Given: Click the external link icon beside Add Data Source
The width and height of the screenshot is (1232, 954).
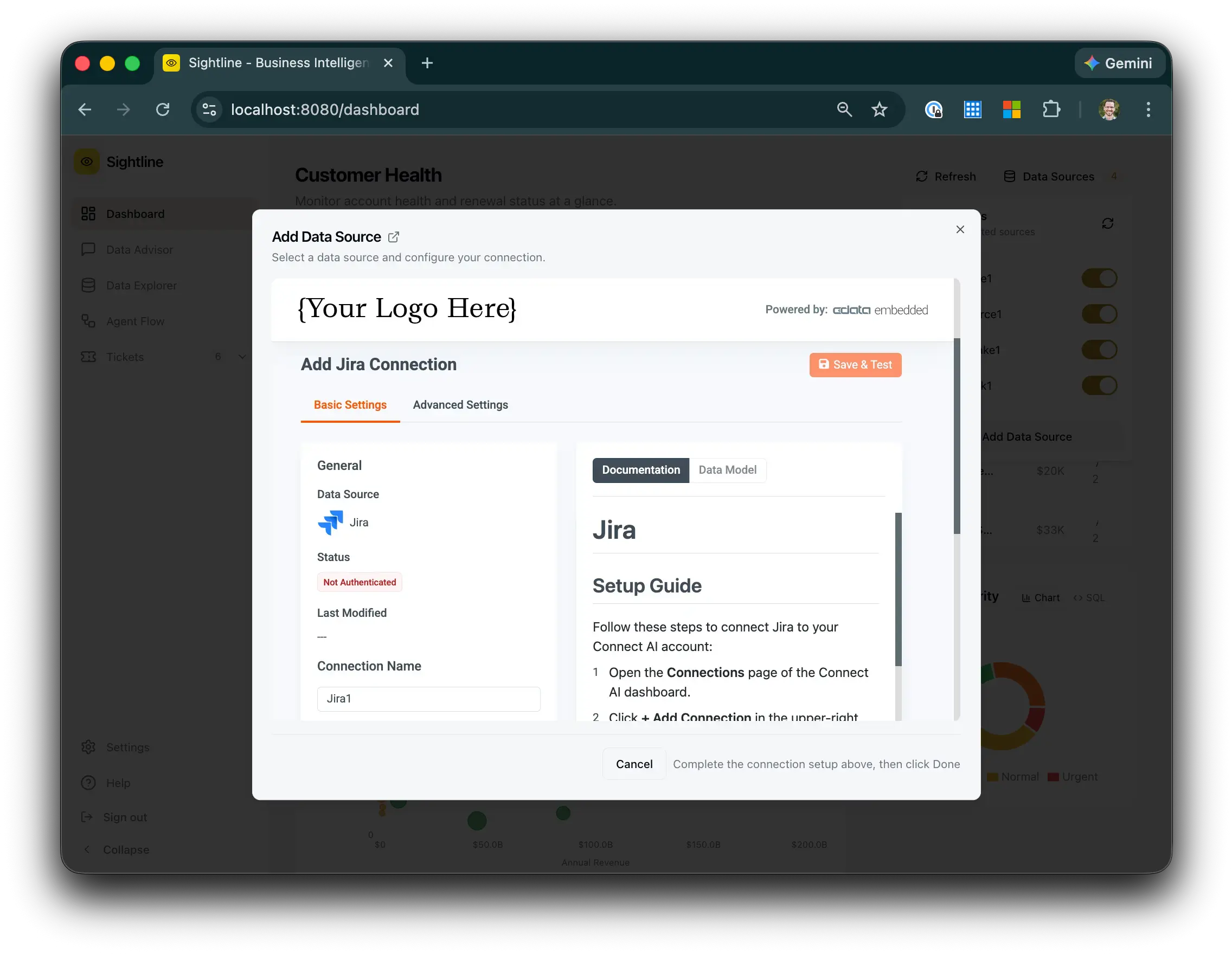Looking at the screenshot, I should click(394, 237).
